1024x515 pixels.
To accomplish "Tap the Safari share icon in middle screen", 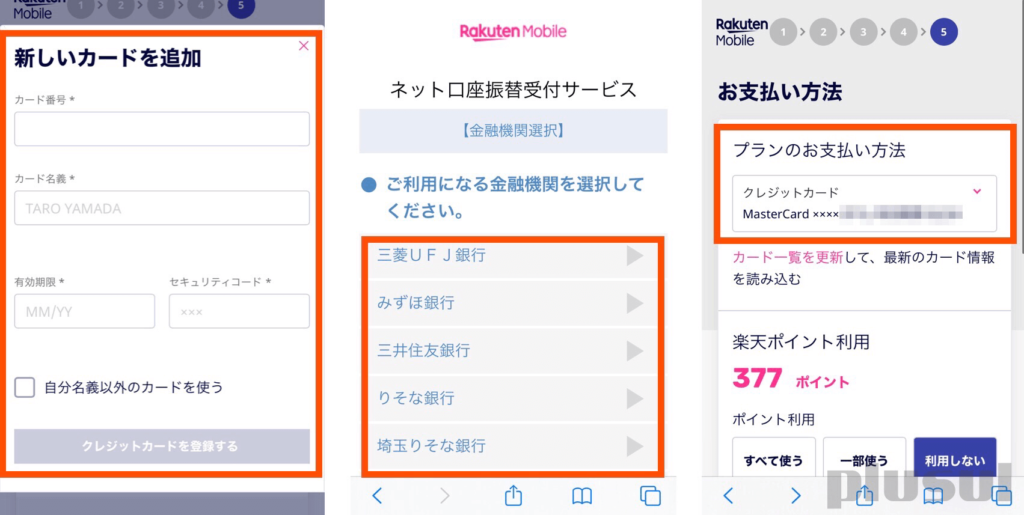I will (x=514, y=496).
